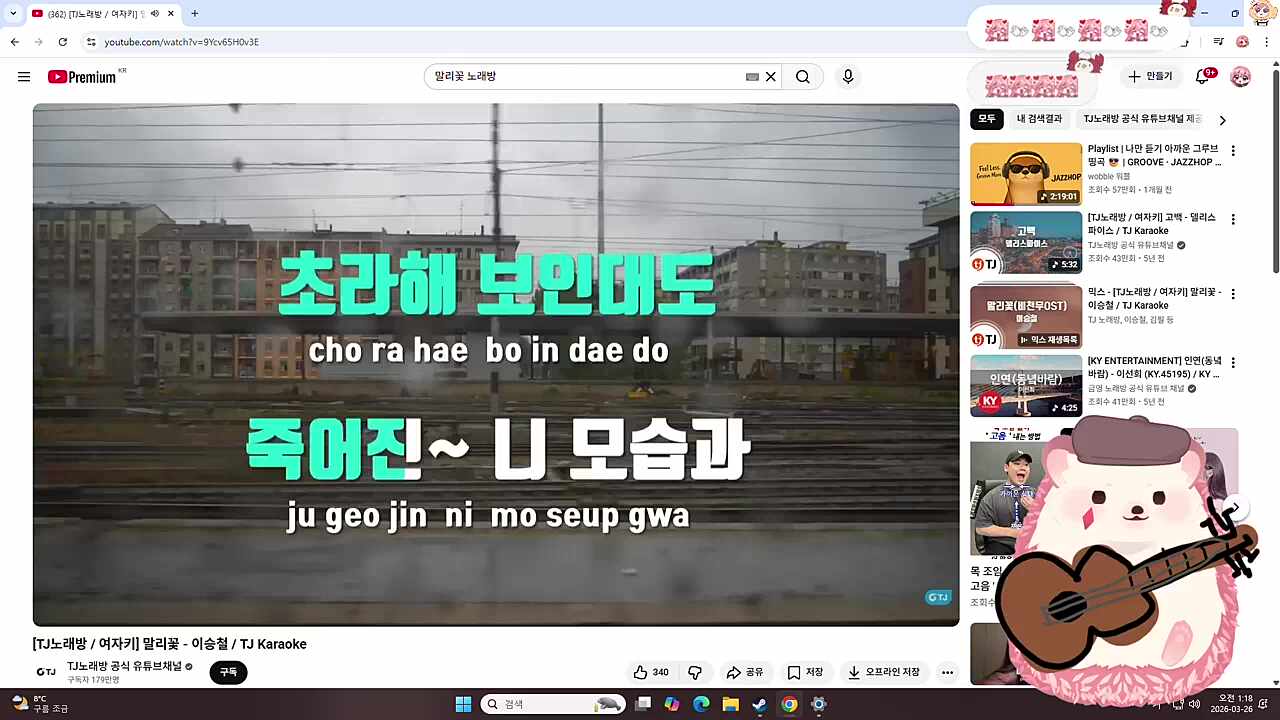Select the 모두 filter chip
Viewport: 1280px width, 720px height.
(987, 119)
